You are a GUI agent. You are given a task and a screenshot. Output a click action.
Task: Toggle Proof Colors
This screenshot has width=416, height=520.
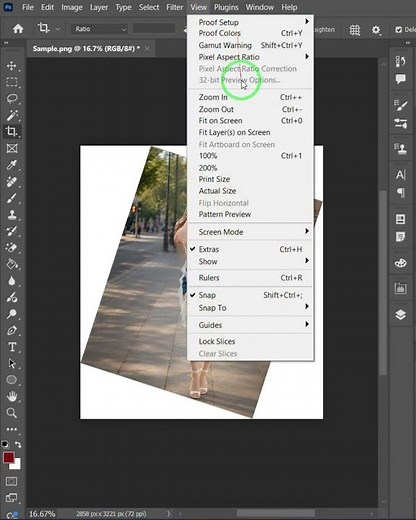(x=250, y=33)
